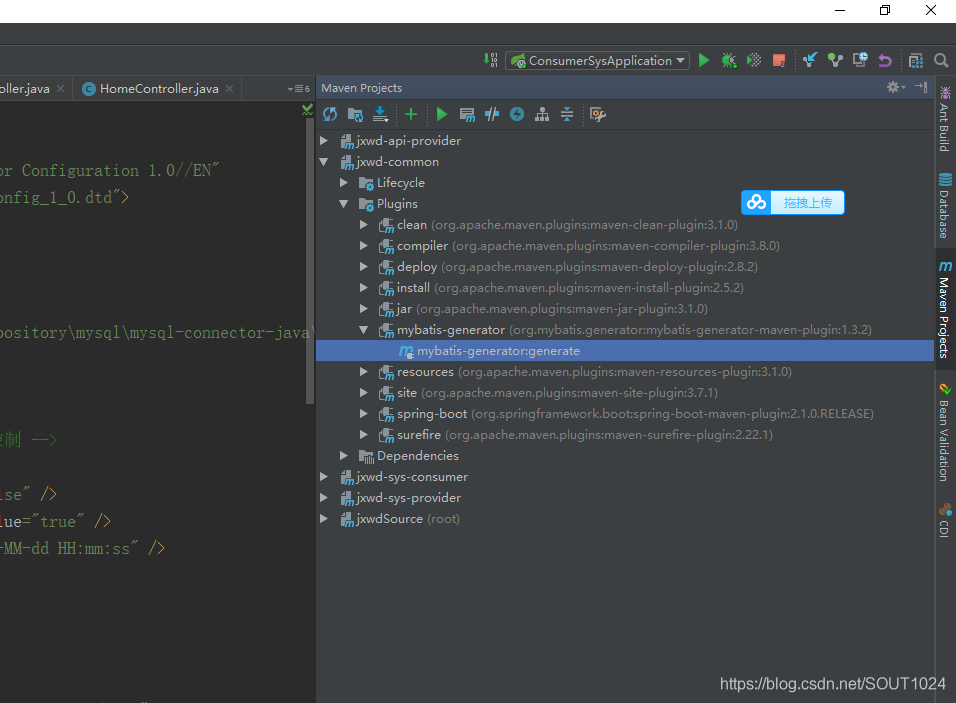This screenshot has width=956, height=703.
Task: Open the Maven Settings wrench icon
Action: pyautogui.click(x=598, y=114)
